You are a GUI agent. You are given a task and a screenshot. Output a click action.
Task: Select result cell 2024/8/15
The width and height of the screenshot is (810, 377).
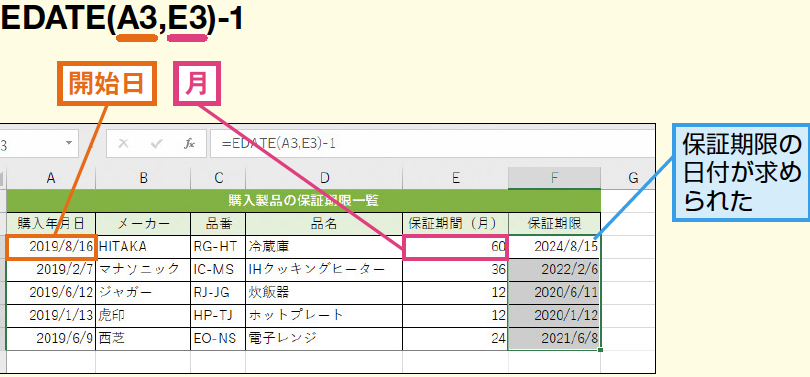554,247
